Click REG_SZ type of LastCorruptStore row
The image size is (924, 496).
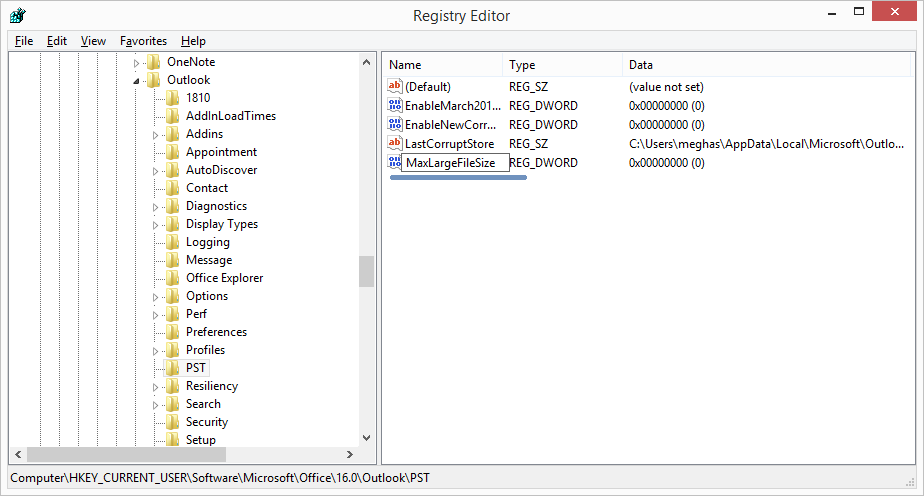(x=528, y=144)
